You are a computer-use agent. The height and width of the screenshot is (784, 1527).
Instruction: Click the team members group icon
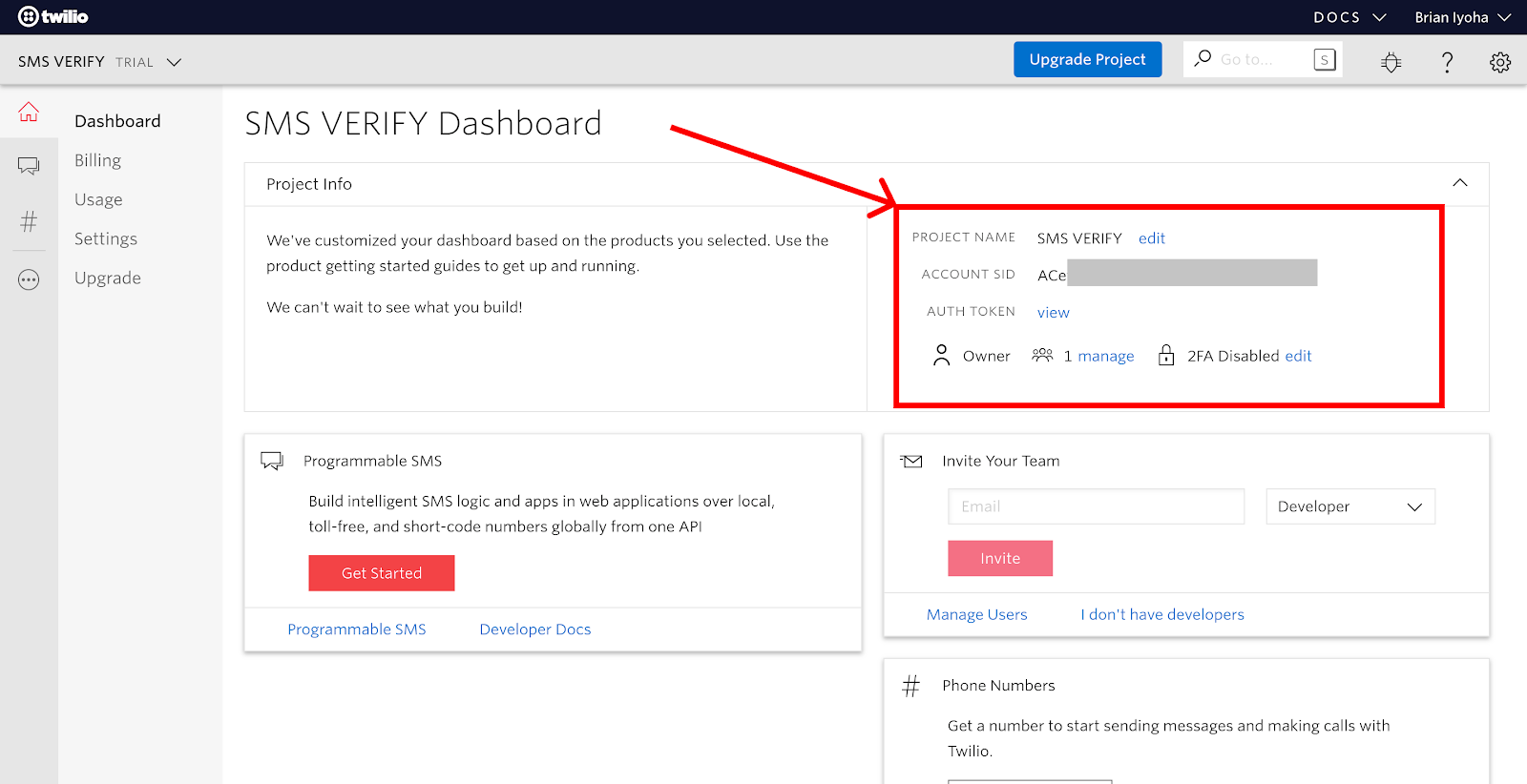coord(1042,355)
